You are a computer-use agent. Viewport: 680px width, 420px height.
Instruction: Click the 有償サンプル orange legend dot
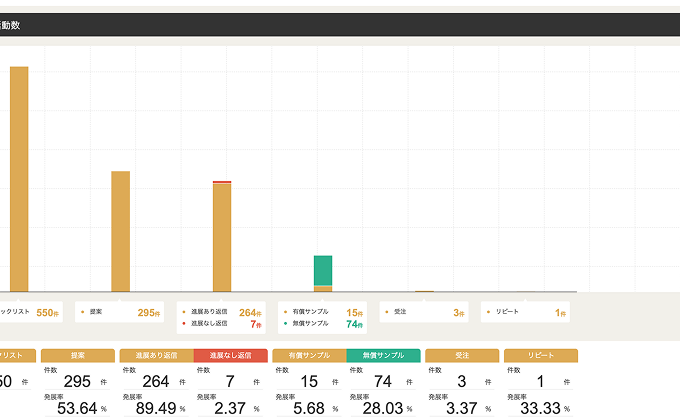pos(285,312)
